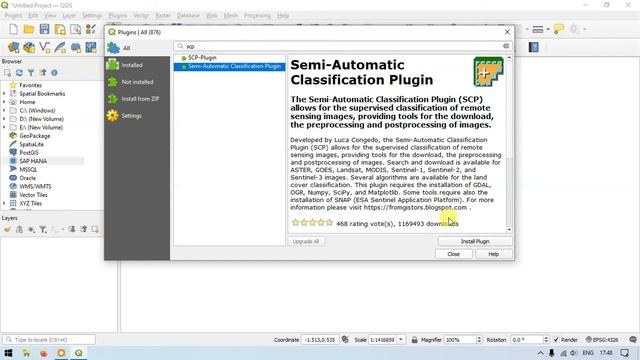Viewport: 640px width, 360px height.
Task: Open the Vector menu
Action: tap(141, 16)
